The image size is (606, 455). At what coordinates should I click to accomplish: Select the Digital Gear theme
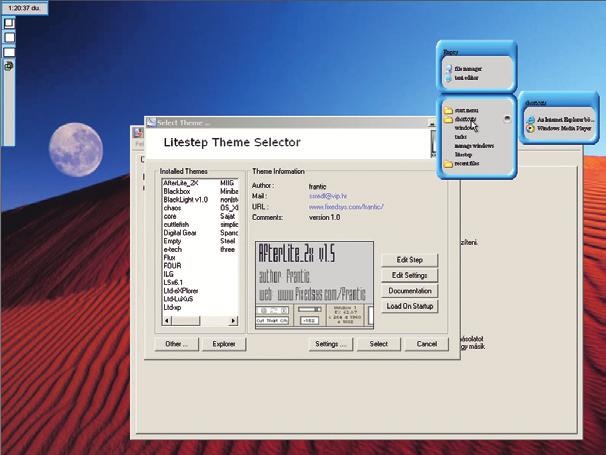coord(180,233)
